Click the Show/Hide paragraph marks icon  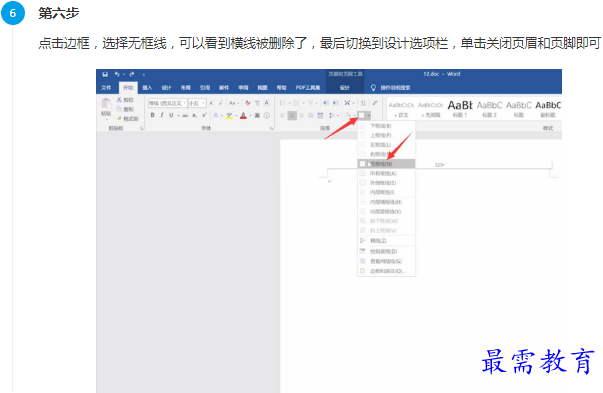tap(375, 103)
